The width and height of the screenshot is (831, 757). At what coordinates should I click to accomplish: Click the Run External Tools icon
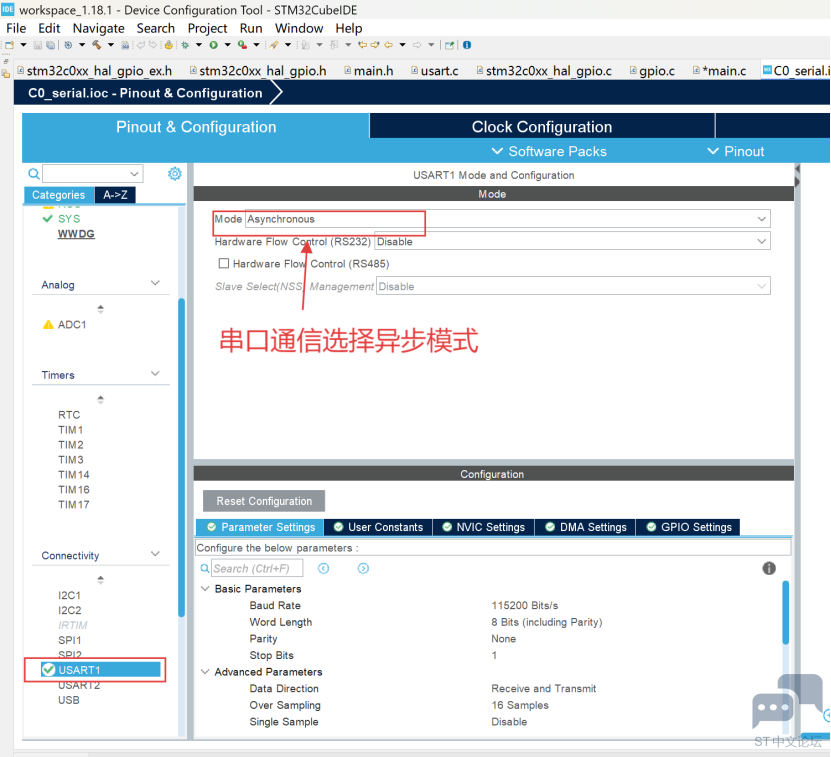(x=242, y=45)
